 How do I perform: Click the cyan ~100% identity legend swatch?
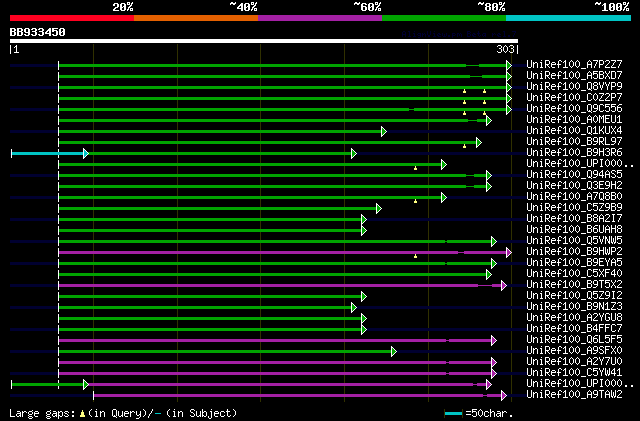(x=569, y=18)
